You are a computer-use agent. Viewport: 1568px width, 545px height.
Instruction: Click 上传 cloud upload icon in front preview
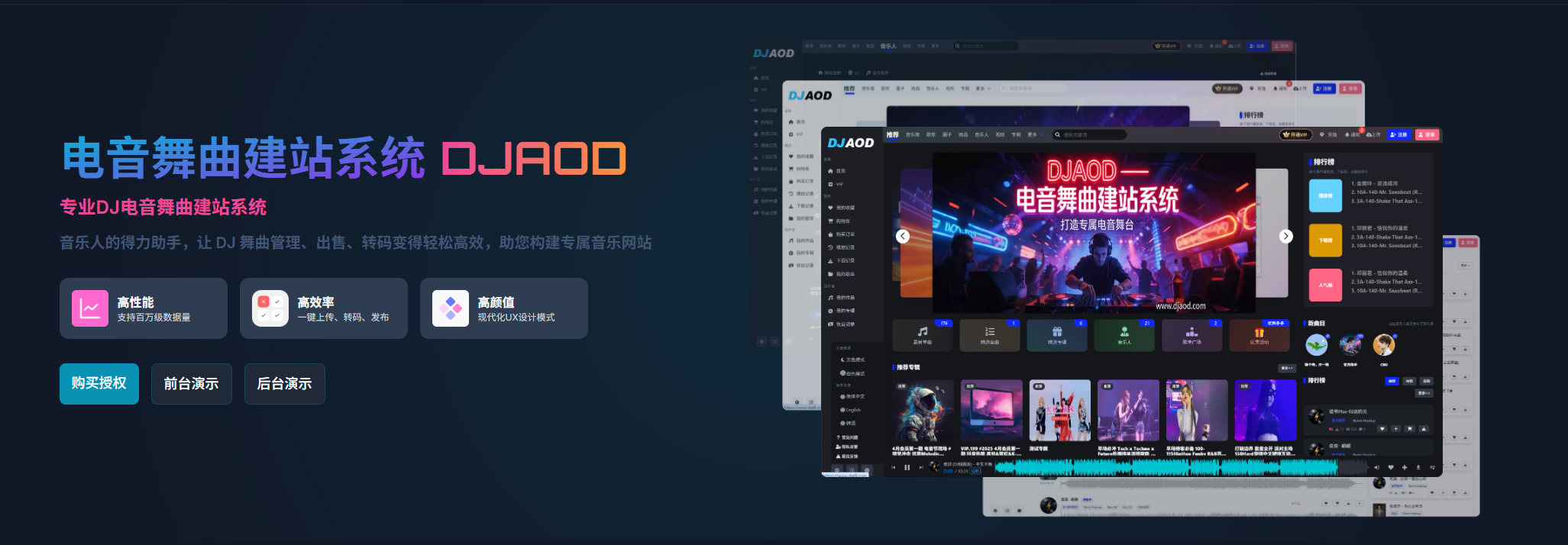[x=1372, y=134]
